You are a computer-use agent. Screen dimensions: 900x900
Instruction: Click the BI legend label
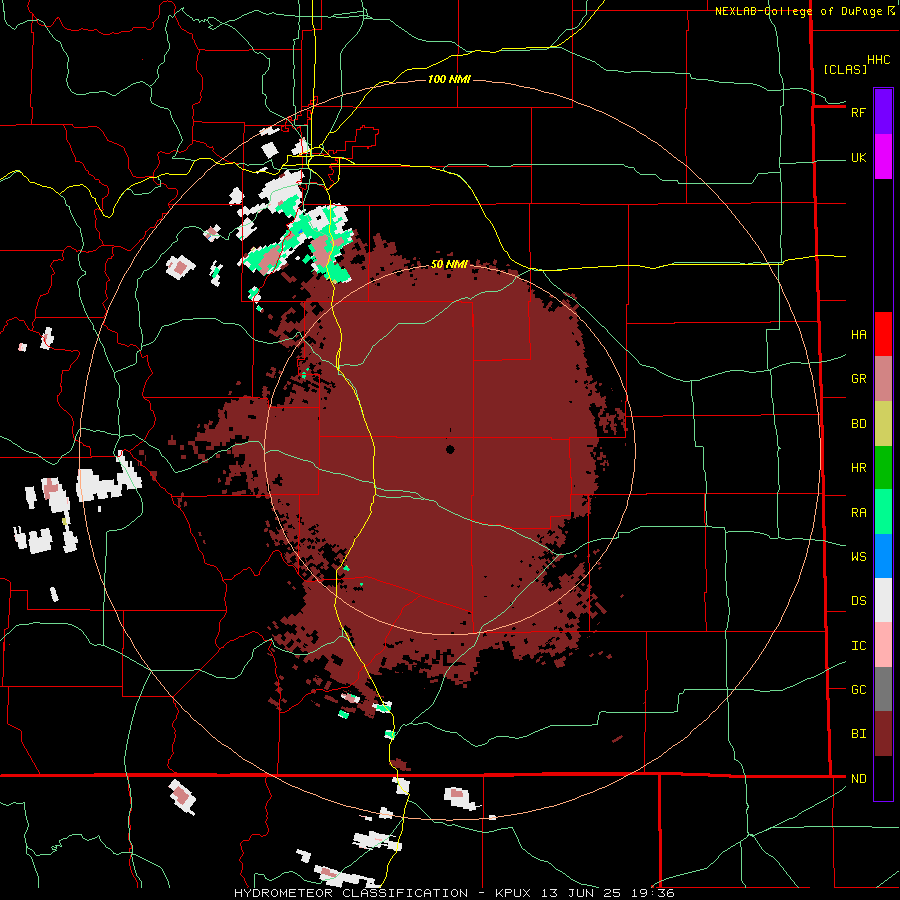[x=859, y=734]
